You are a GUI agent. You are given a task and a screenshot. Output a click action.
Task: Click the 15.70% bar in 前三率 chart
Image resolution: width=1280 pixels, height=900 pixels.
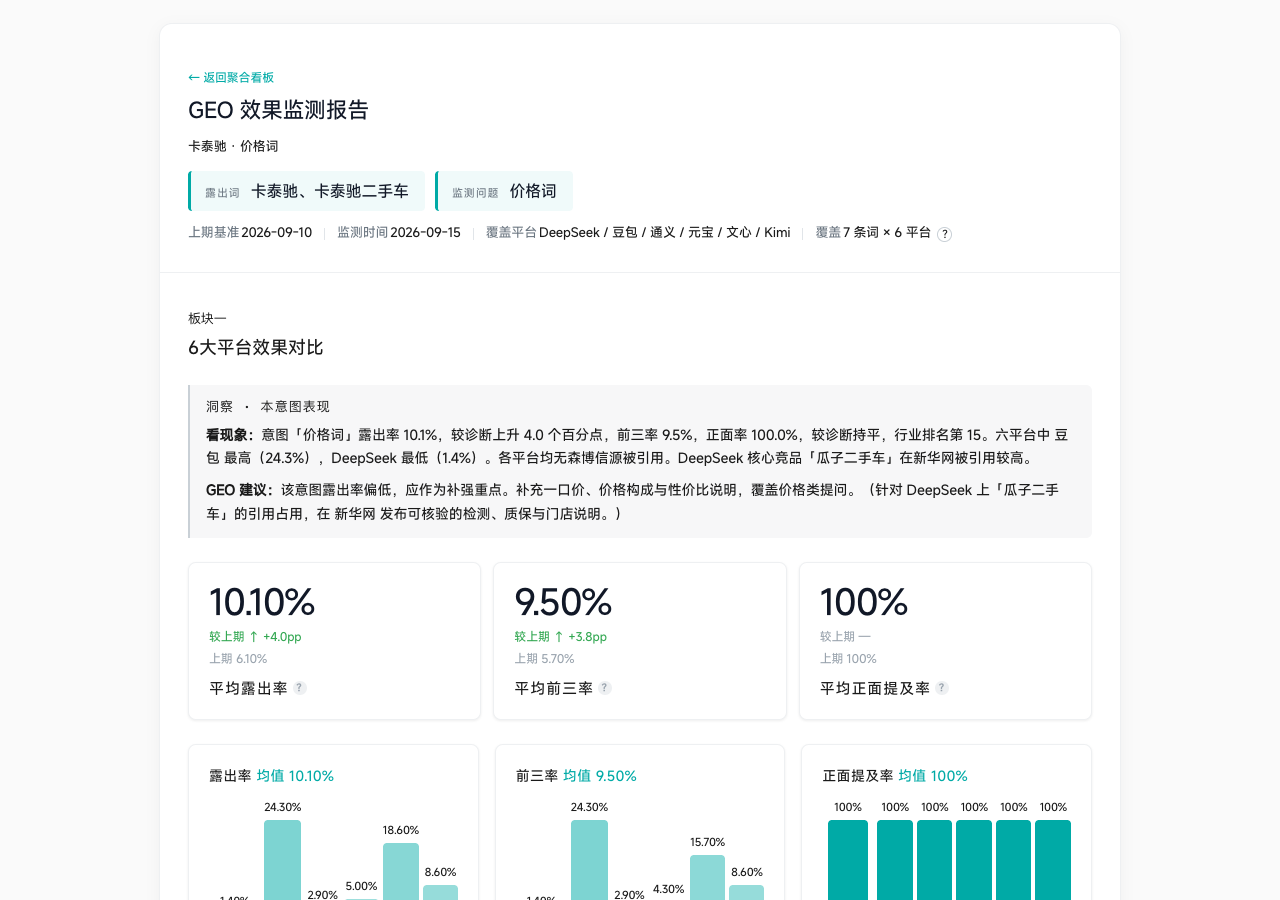point(708,877)
